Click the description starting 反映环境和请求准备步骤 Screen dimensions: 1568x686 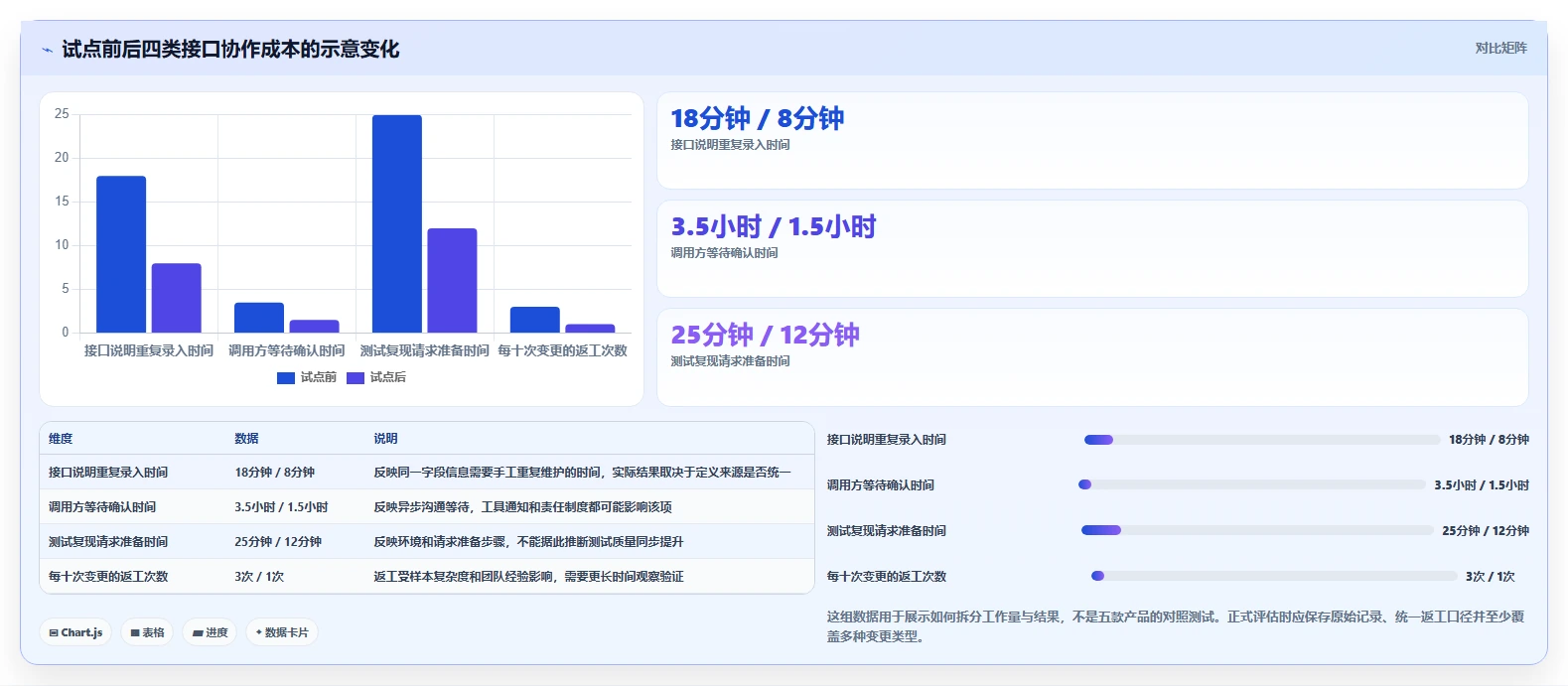528,542
